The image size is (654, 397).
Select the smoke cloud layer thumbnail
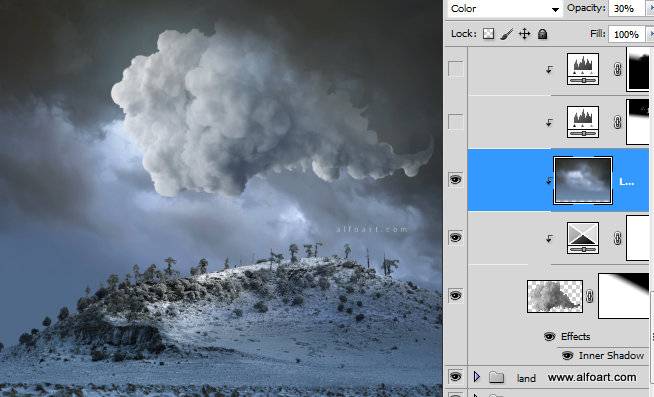coord(555,296)
